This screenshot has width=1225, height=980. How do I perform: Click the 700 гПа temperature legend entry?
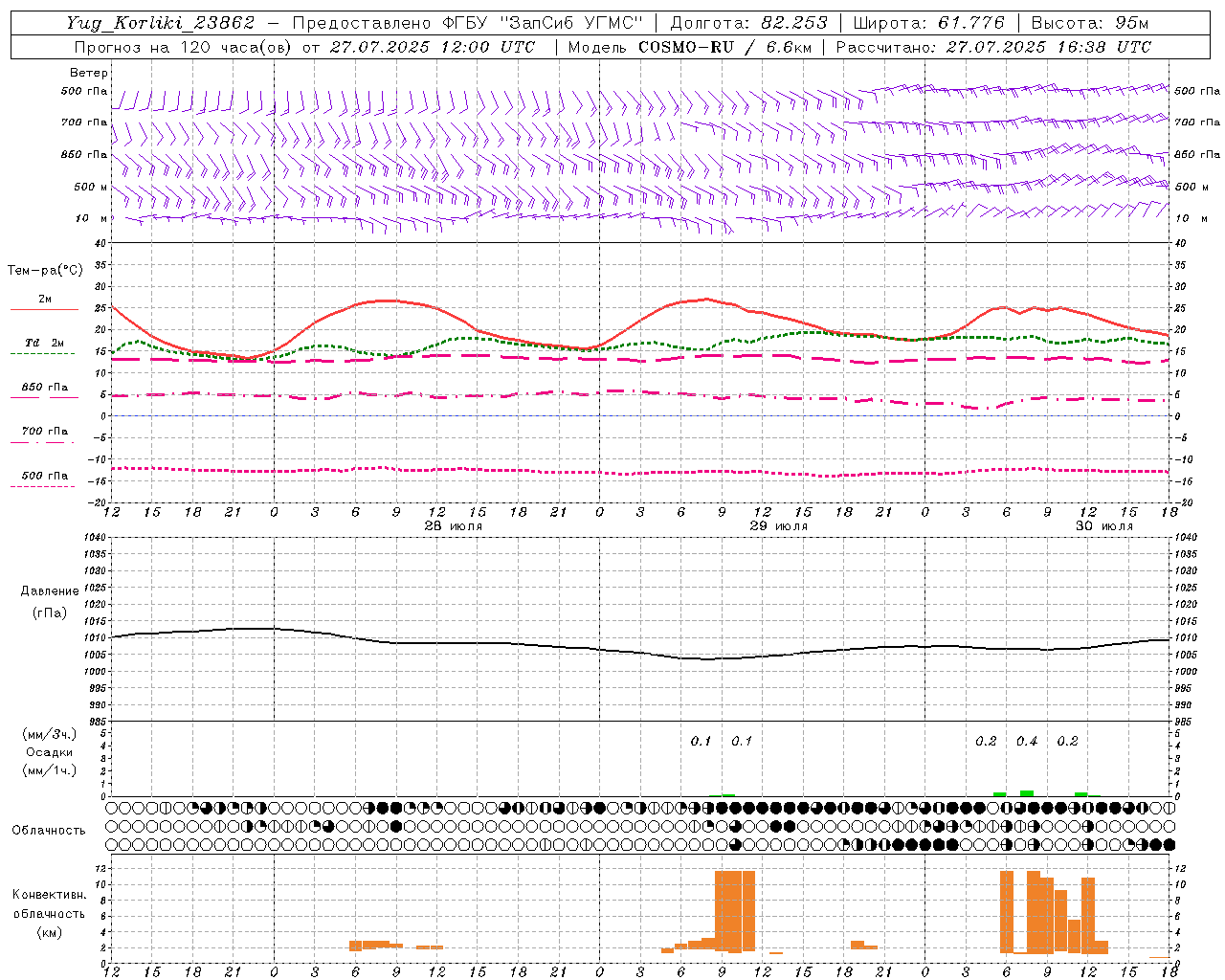[44, 431]
